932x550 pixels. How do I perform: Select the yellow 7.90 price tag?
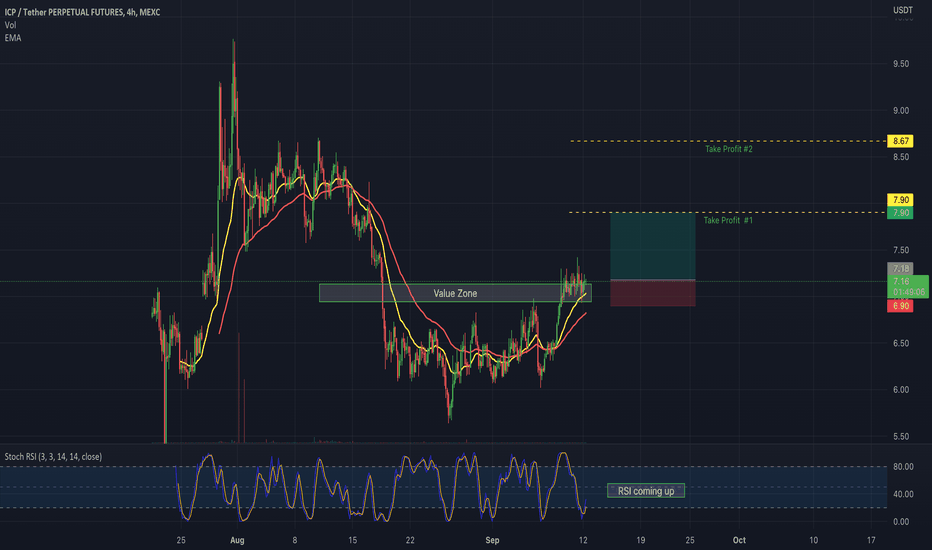(x=900, y=200)
